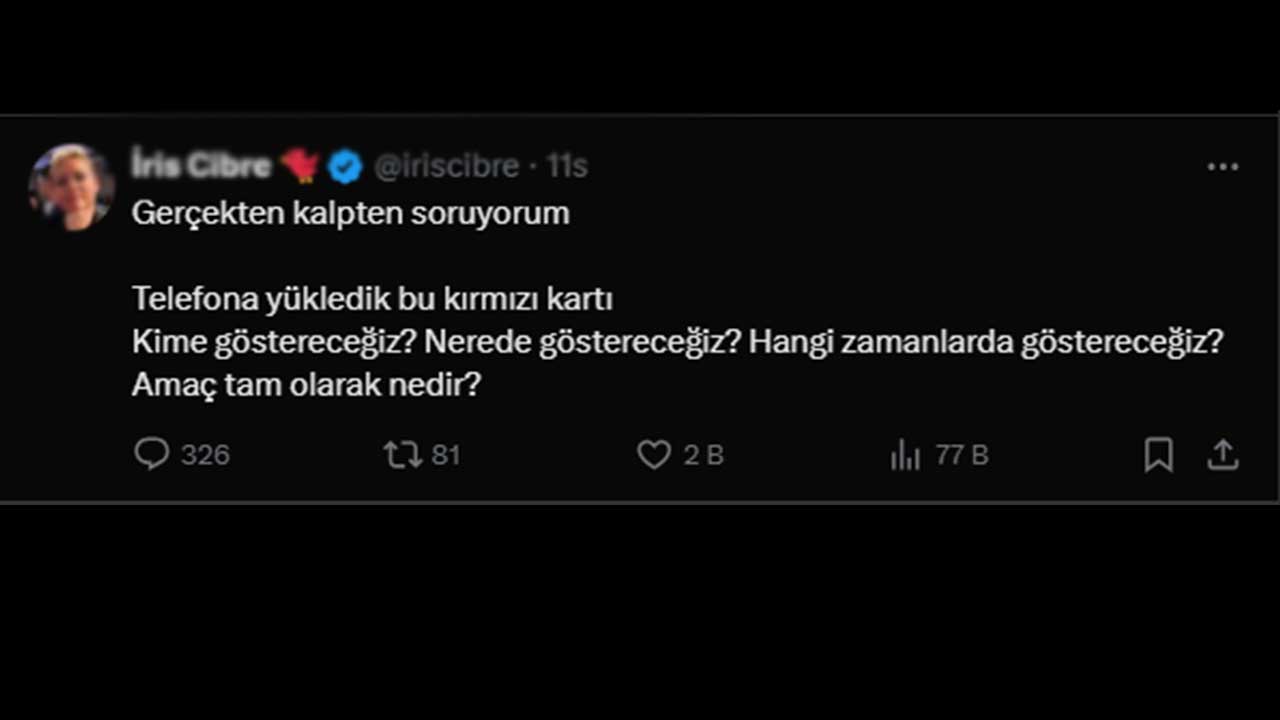The width and height of the screenshot is (1280, 720).
Task: Click the blue verified badge
Action: click(x=345, y=166)
